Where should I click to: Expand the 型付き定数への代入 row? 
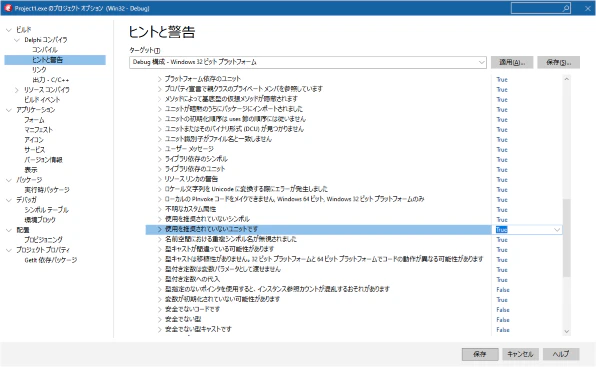(x=160, y=279)
